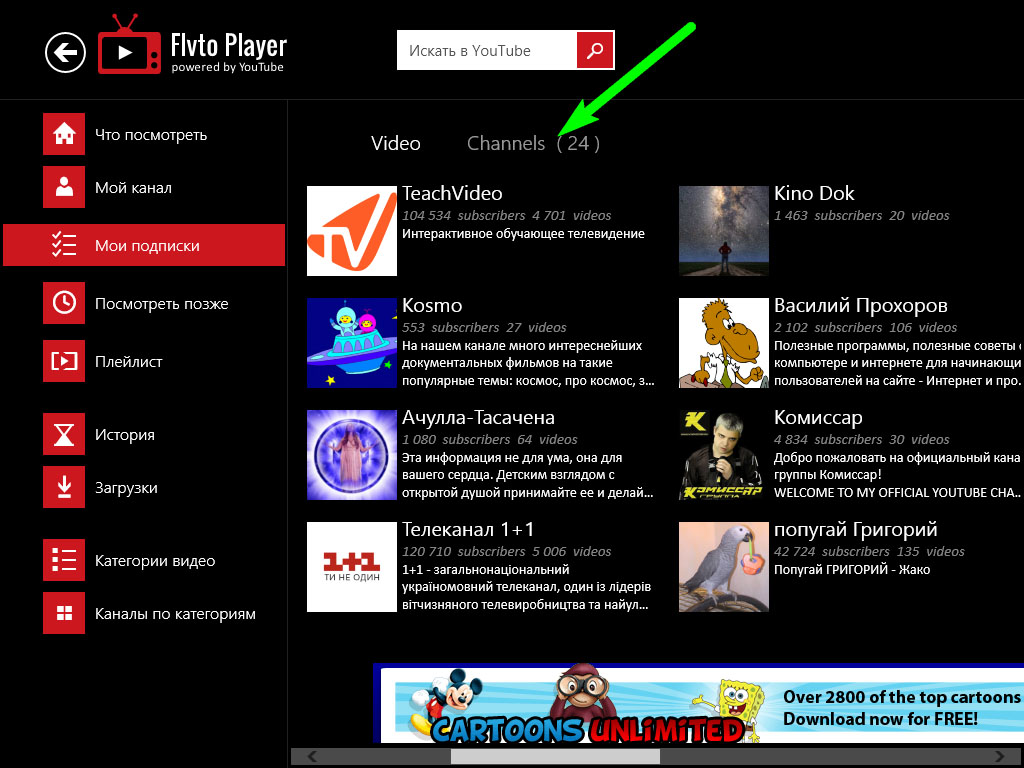Open the Kino Dok channel thumbnail
The image size is (1024, 768).
click(x=724, y=231)
